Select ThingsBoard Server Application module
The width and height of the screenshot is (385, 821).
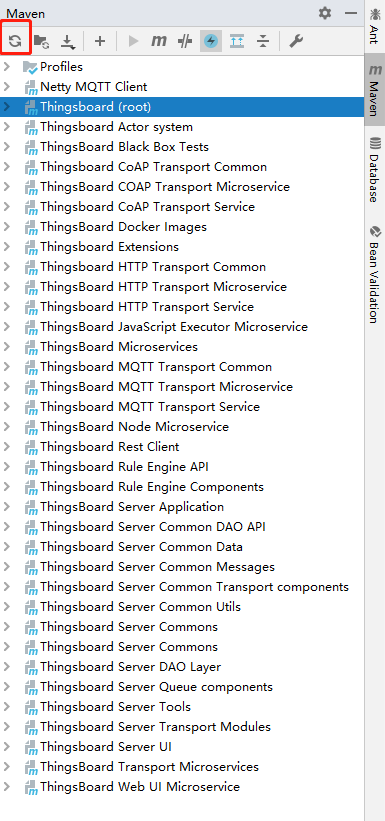click(x=132, y=507)
